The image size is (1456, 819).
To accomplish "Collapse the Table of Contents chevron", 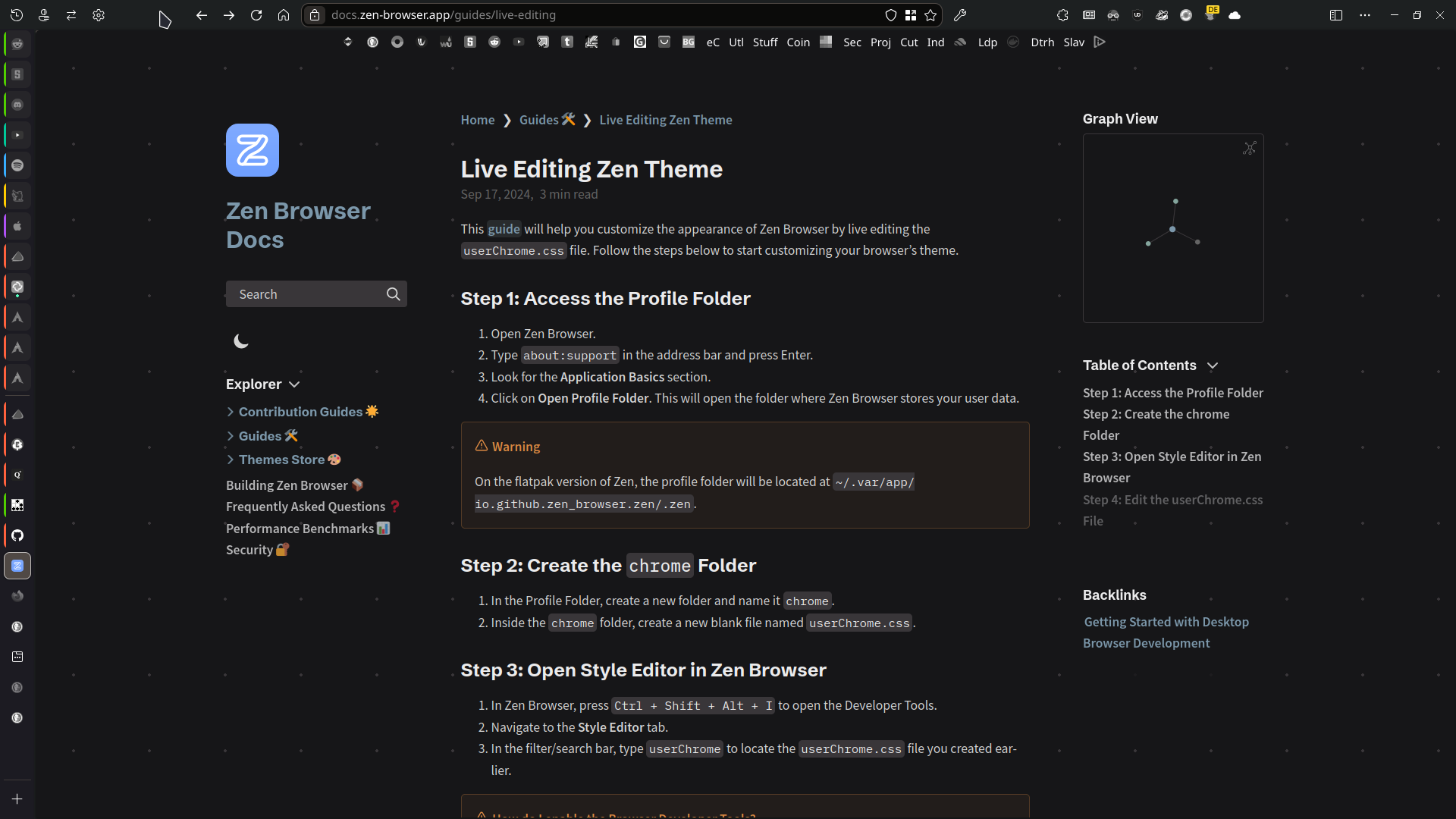I will pyautogui.click(x=1213, y=366).
